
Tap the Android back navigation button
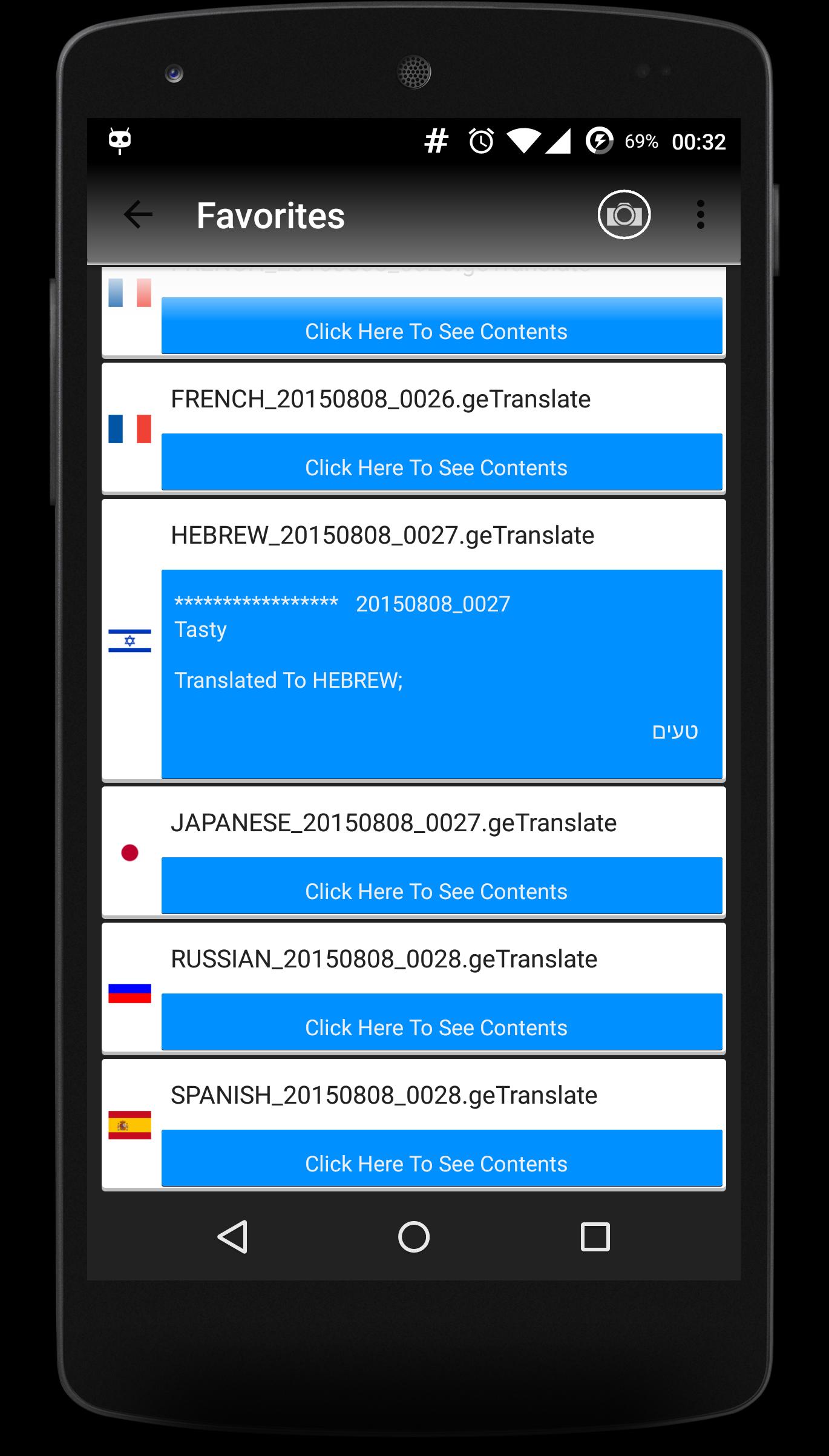tap(232, 1236)
